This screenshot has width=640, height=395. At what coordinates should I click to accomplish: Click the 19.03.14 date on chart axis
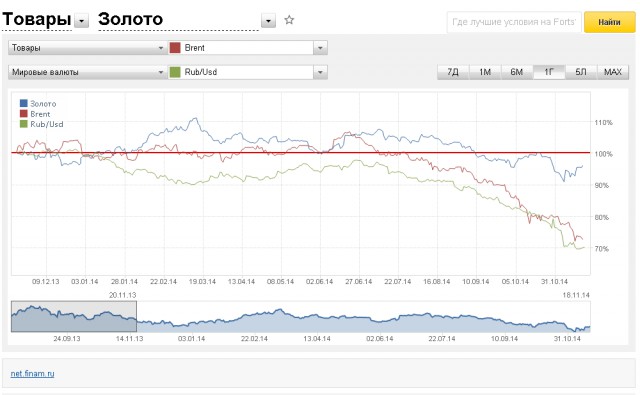[x=202, y=282]
